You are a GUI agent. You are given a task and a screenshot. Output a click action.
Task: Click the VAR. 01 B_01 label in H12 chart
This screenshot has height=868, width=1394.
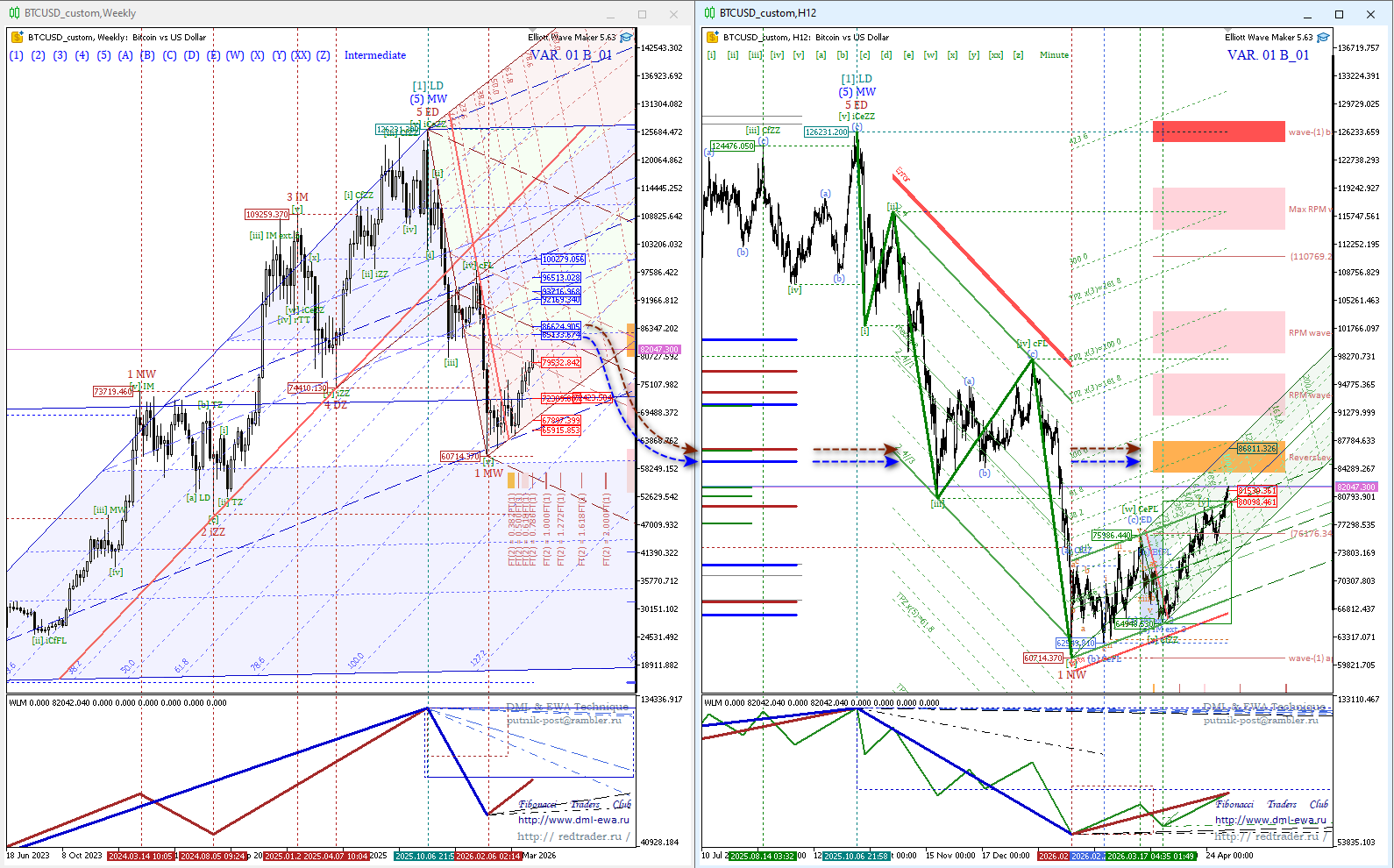(1268, 54)
